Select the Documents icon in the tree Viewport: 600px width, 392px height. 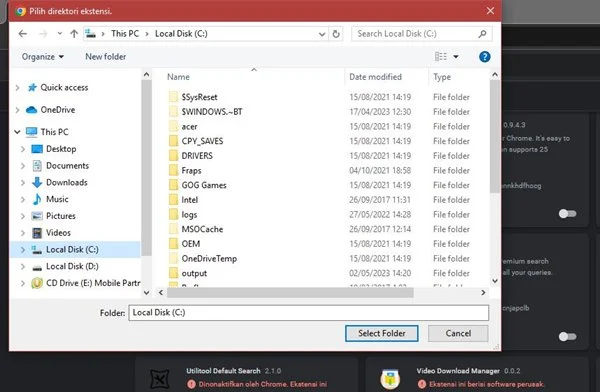click(x=37, y=166)
